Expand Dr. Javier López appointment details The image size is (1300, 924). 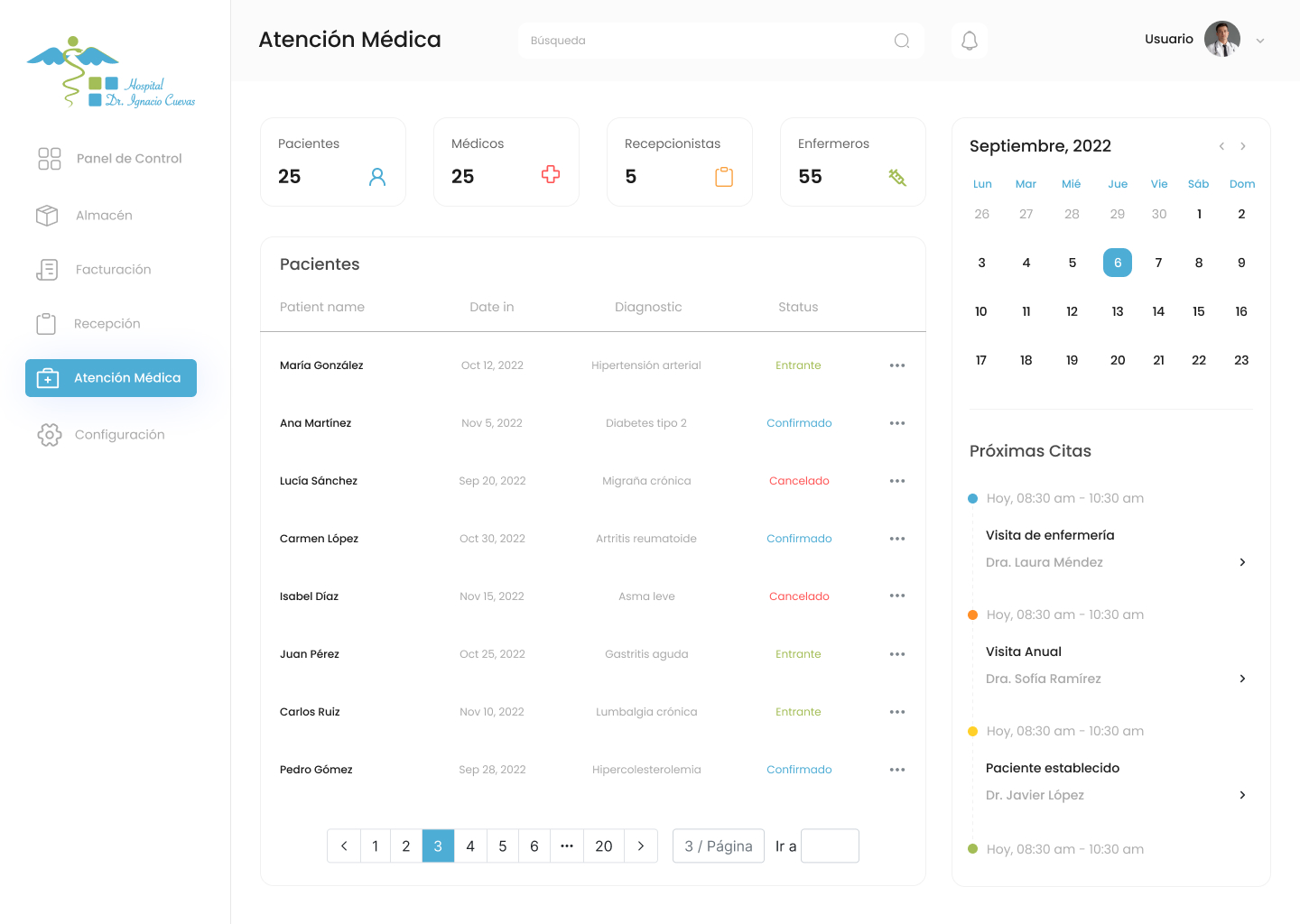click(1242, 795)
